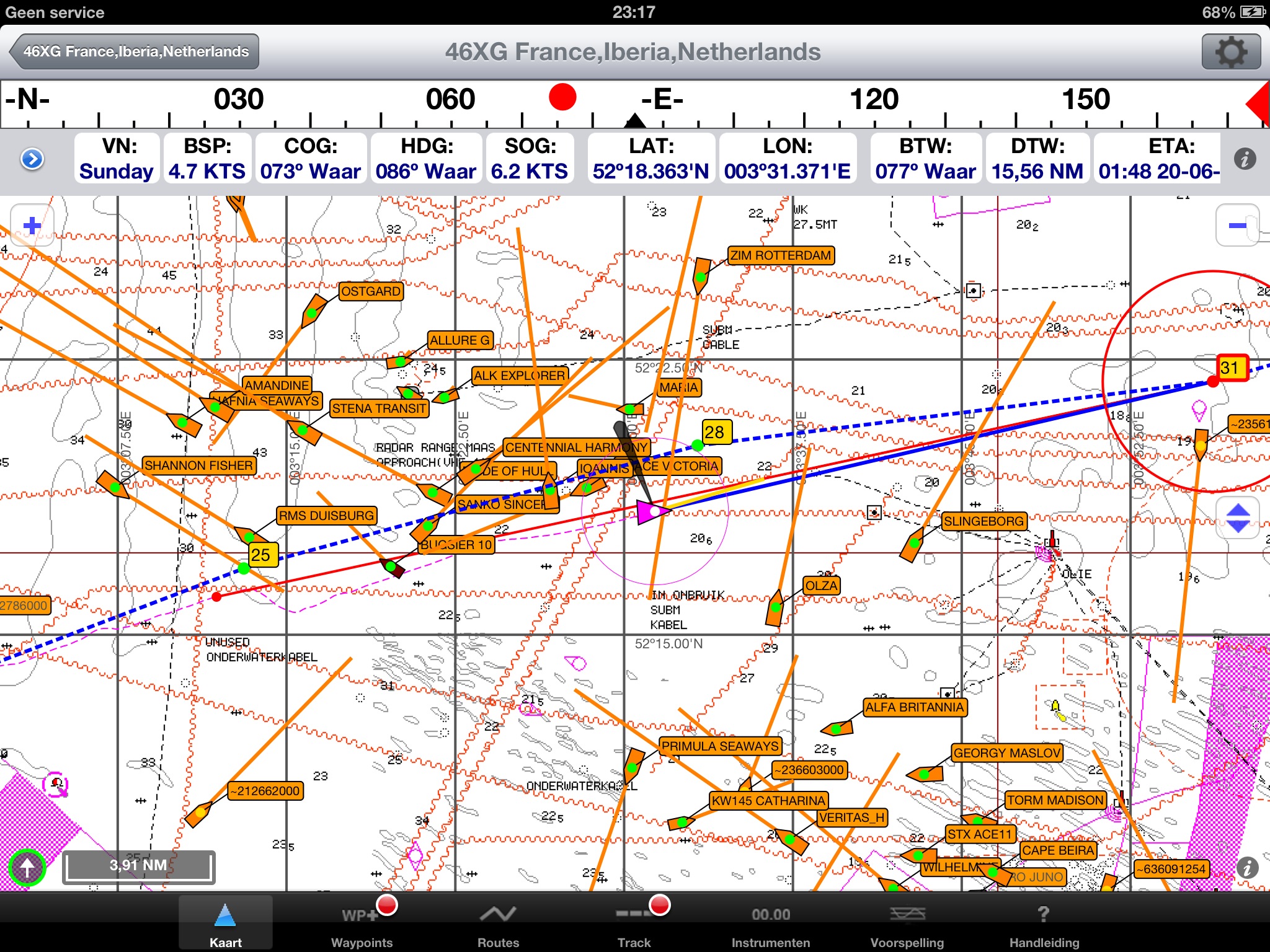
Task: Tap the ALLURE G vessel label
Action: click(460, 340)
